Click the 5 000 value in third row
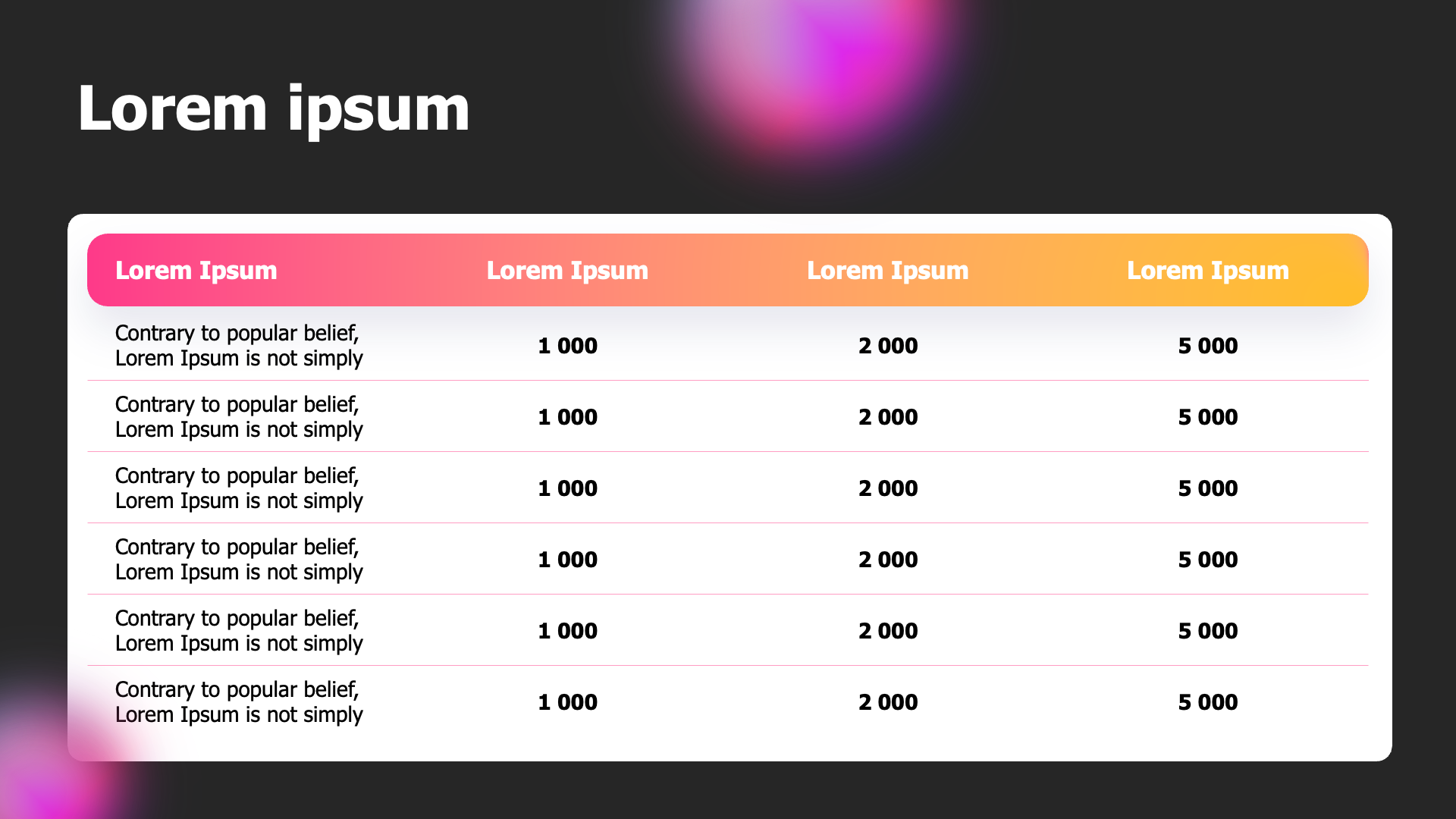 pos(1207,488)
